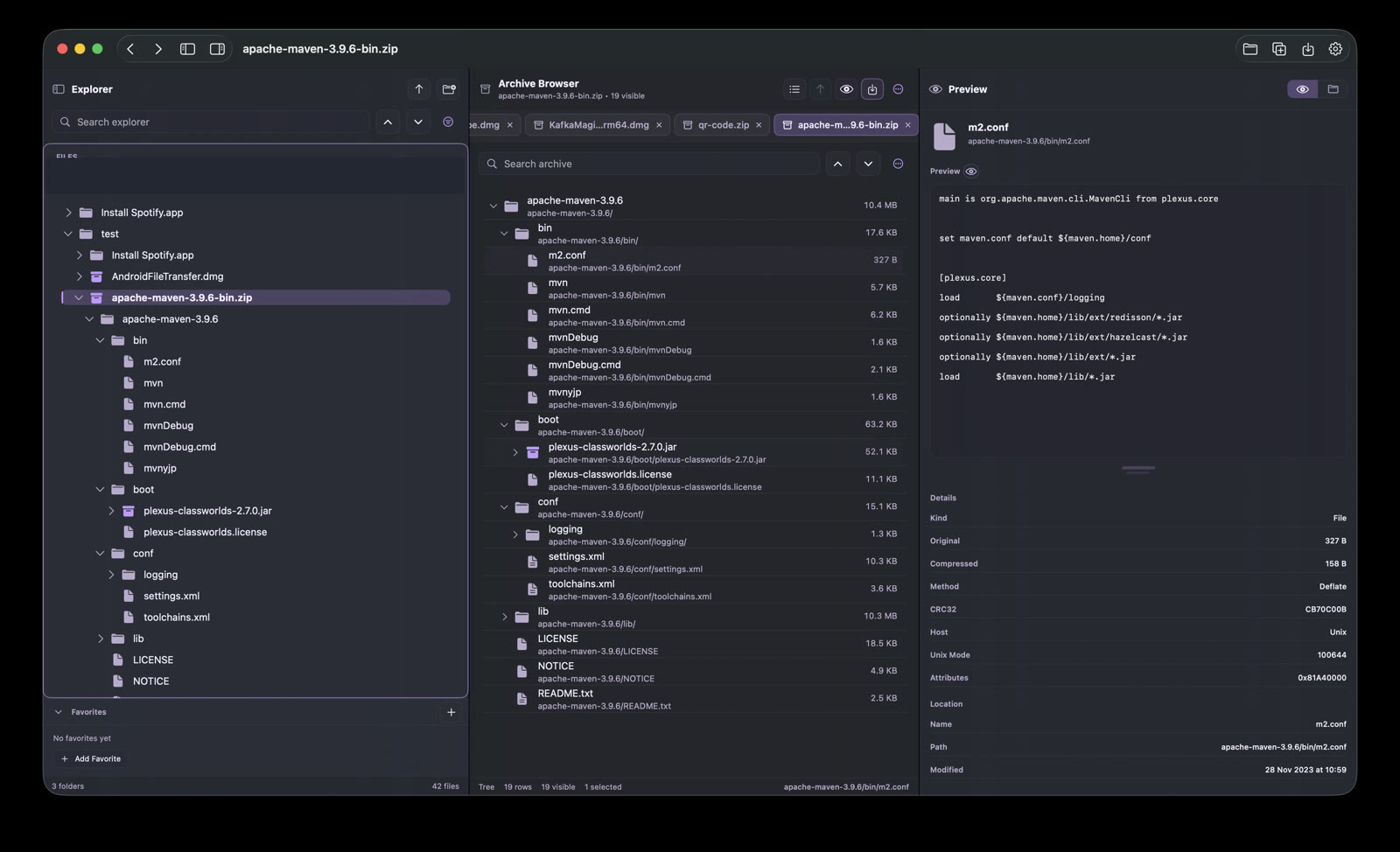Image resolution: width=1400 pixels, height=852 pixels.
Task: Click the extract button in the Archive Browser toolbar
Action: point(872,89)
